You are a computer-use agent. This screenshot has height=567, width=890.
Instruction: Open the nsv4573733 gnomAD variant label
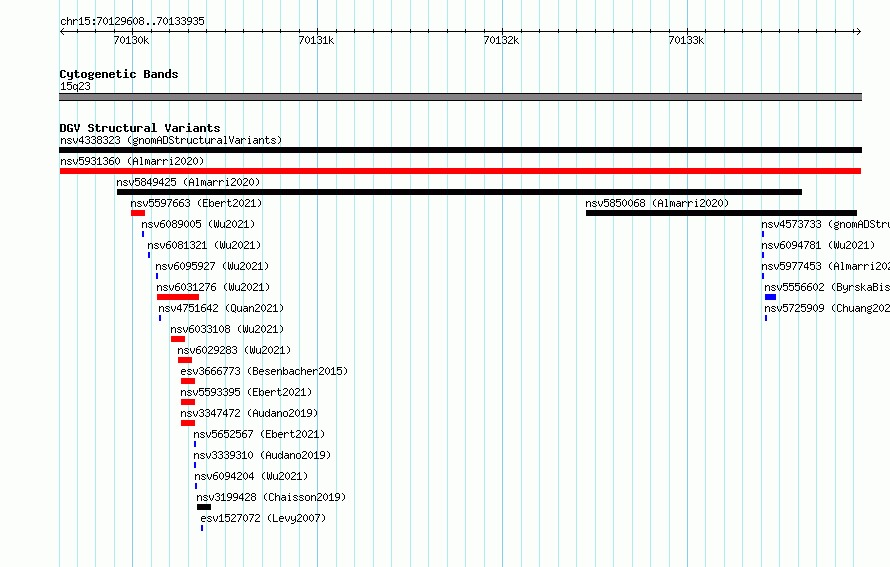[x=825, y=224]
